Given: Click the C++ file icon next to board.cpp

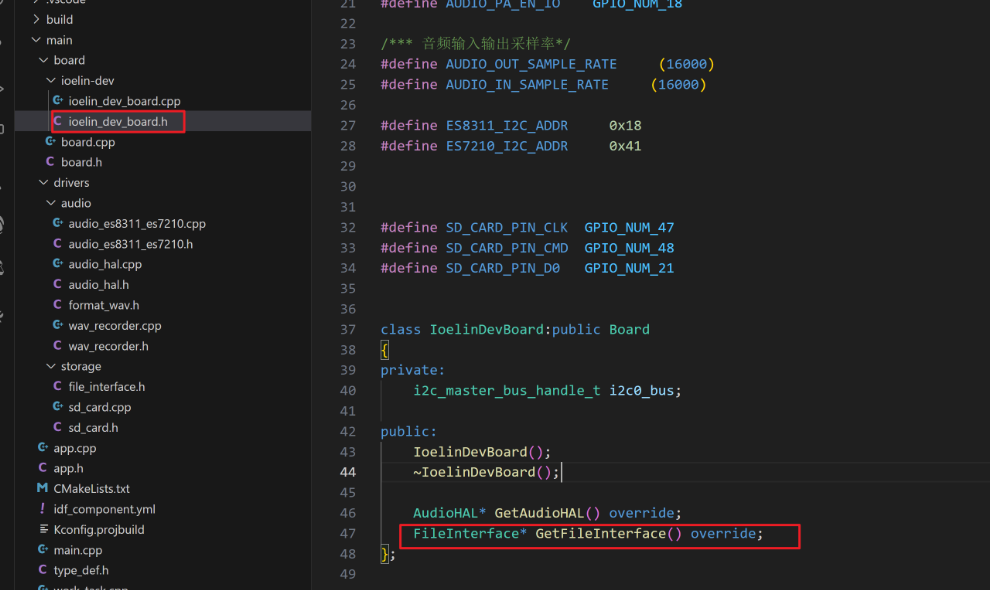Looking at the screenshot, I should 50,141.
